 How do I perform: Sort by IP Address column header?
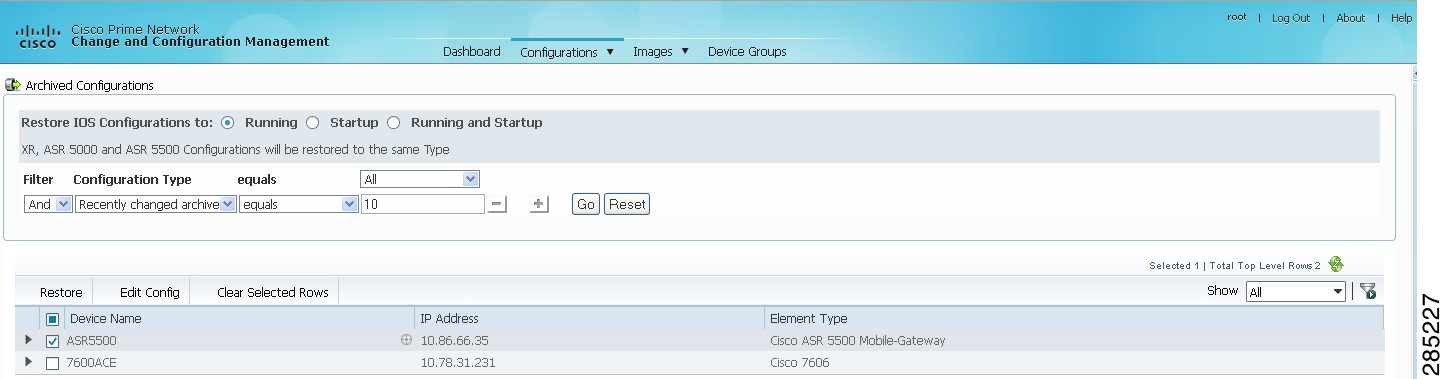tap(449, 319)
